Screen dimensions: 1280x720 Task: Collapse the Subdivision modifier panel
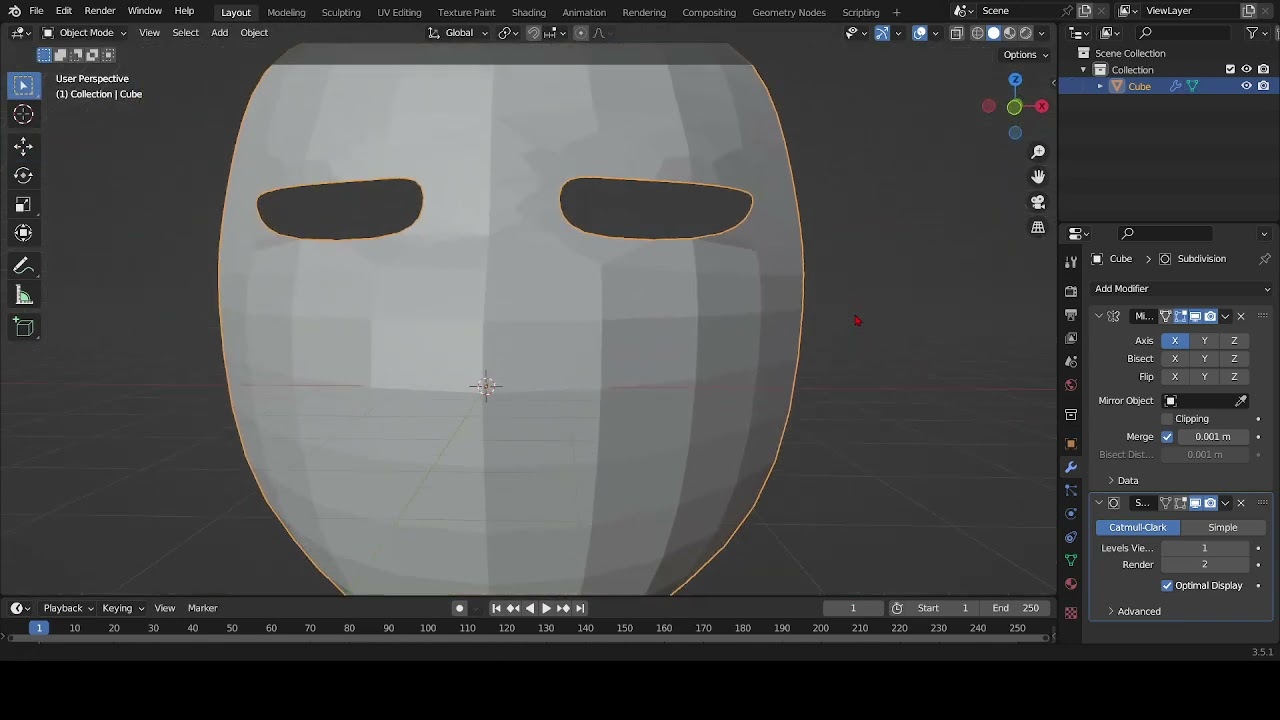click(1099, 503)
